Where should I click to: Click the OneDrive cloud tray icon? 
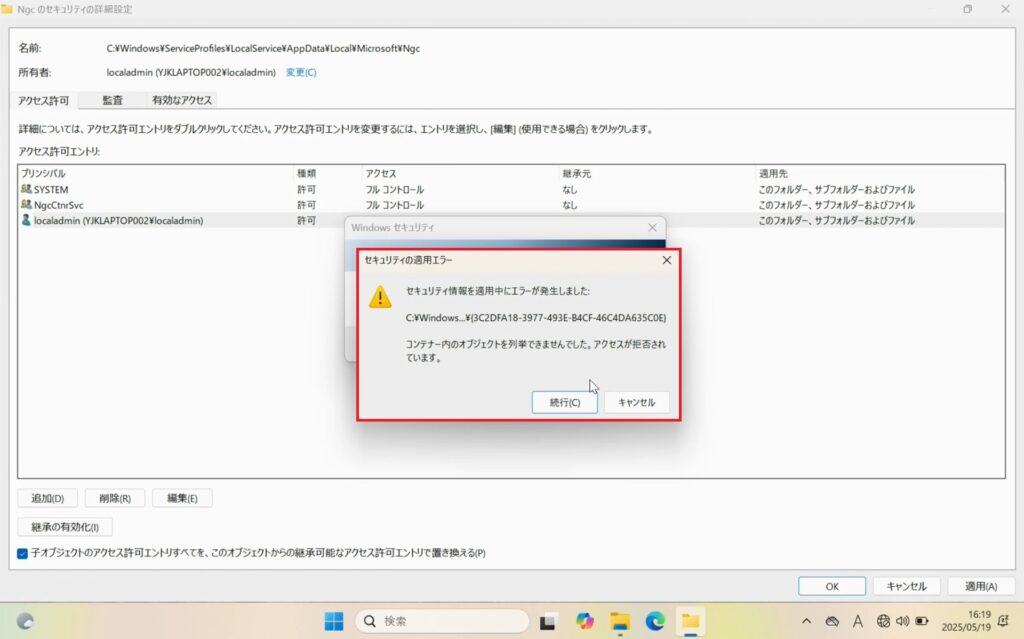[831, 621]
